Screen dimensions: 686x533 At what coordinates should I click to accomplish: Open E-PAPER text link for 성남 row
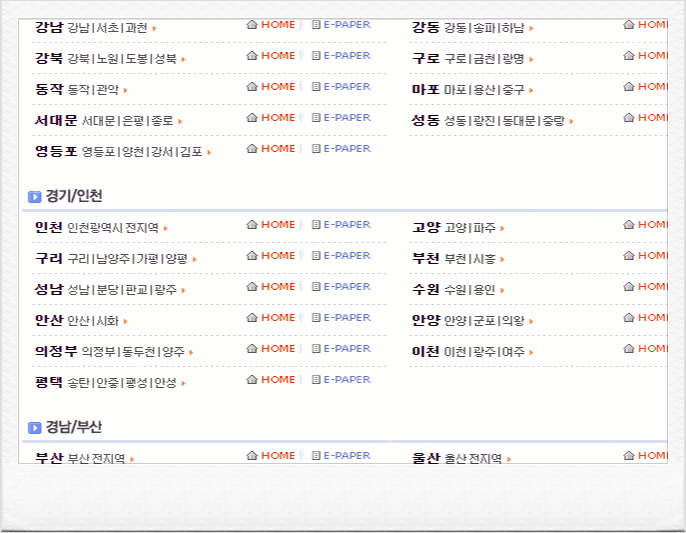(x=347, y=287)
